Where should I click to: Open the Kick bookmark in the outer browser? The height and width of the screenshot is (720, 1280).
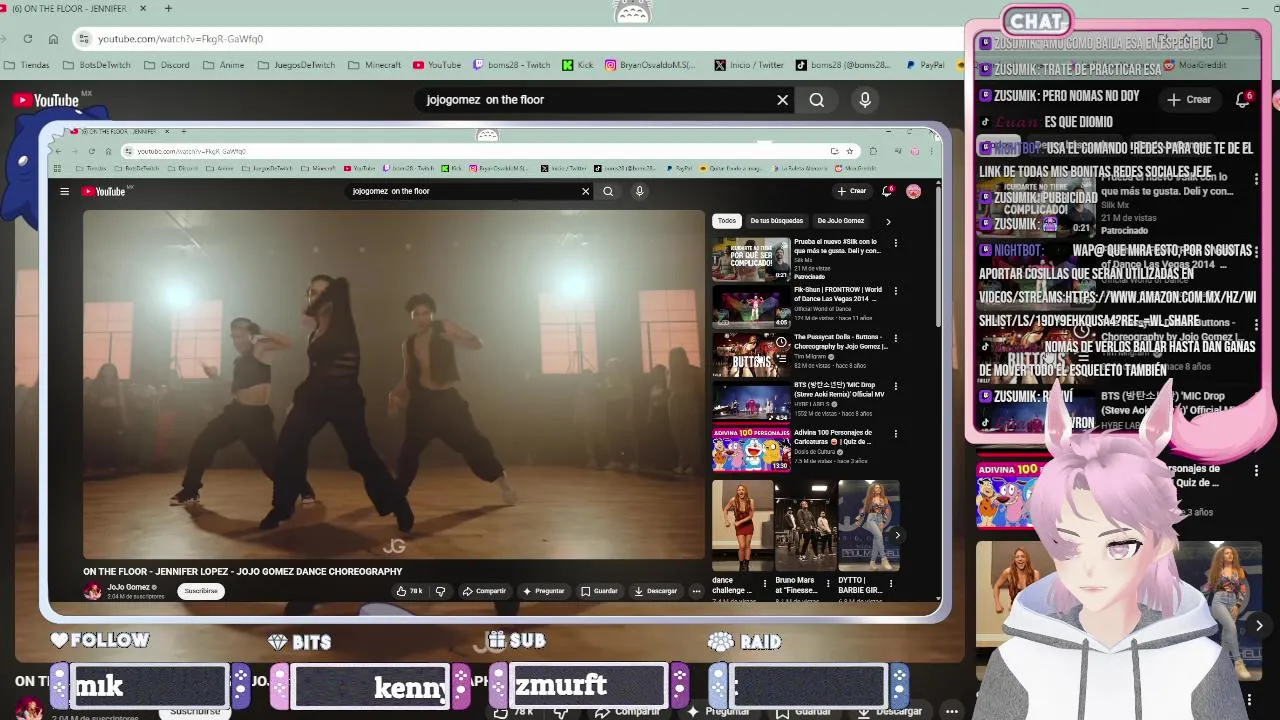578,65
